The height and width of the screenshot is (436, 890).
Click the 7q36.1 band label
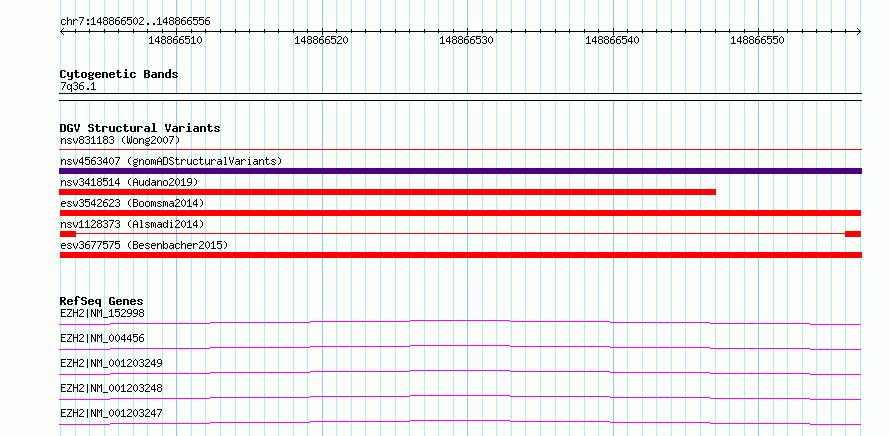click(x=78, y=87)
